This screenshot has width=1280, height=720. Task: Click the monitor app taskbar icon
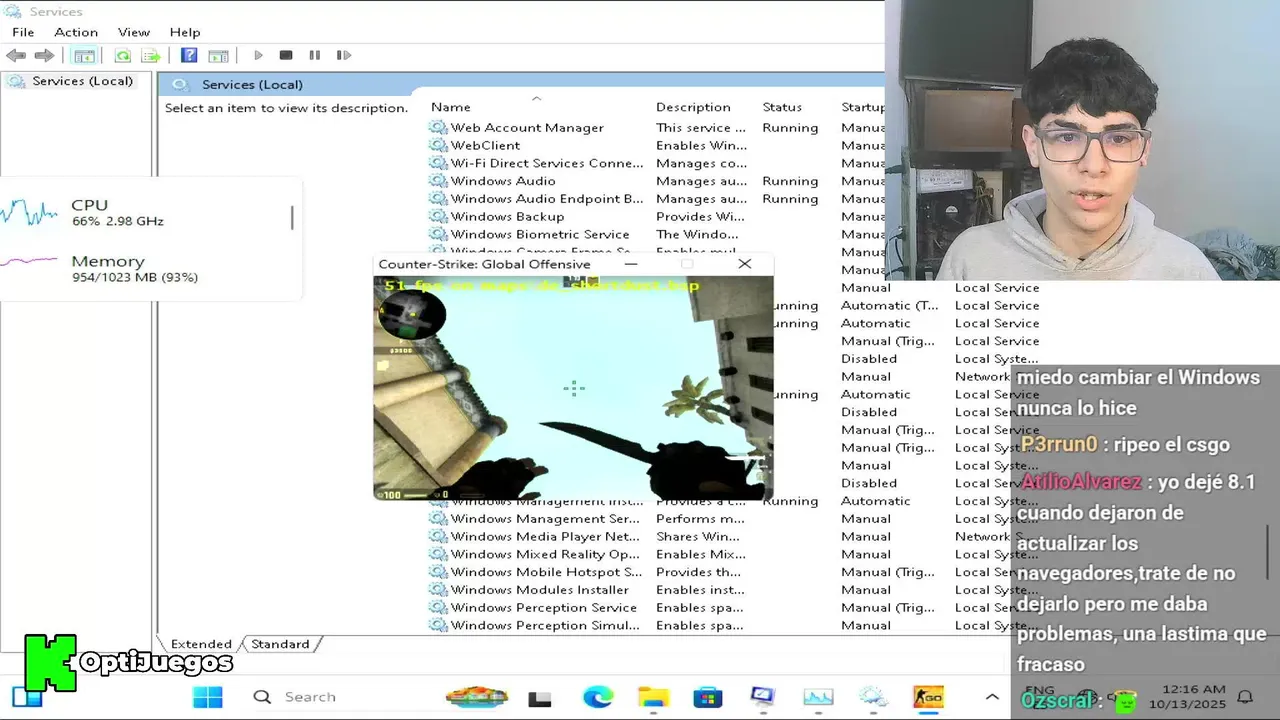pos(763,697)
